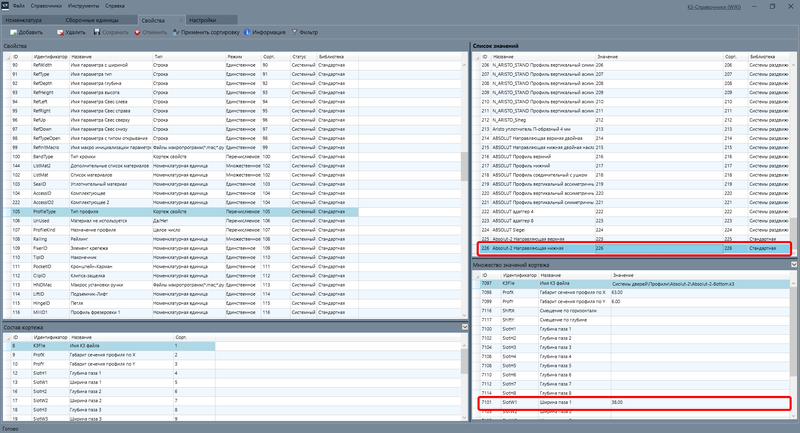The width and height of the screenshot is (800, 433).
Task: Select the ProfileType property row
Action: point(181,212)
